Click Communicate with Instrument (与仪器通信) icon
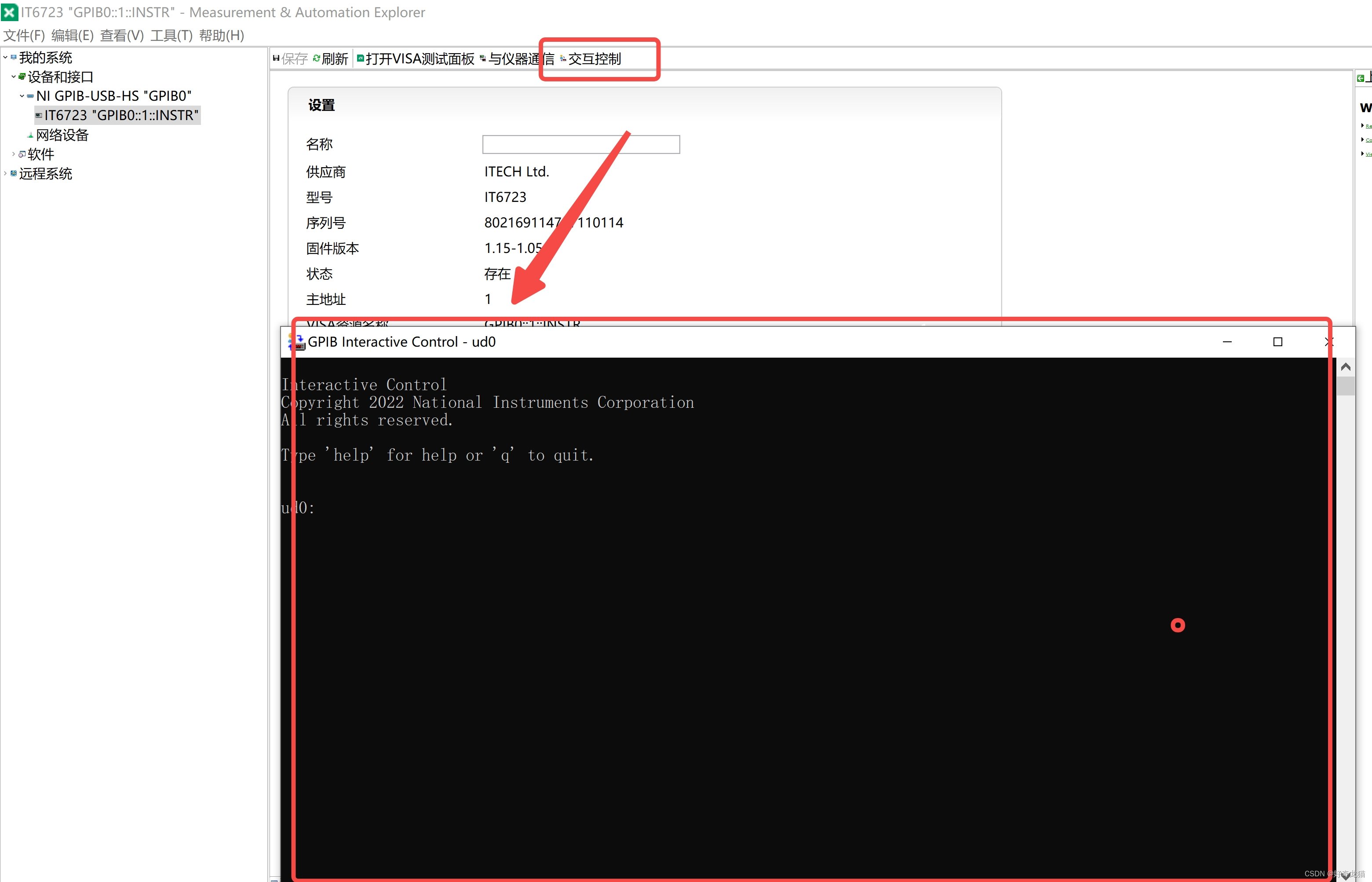The width and height of the screenshot is (1372, 882). [x=483, y=59]
